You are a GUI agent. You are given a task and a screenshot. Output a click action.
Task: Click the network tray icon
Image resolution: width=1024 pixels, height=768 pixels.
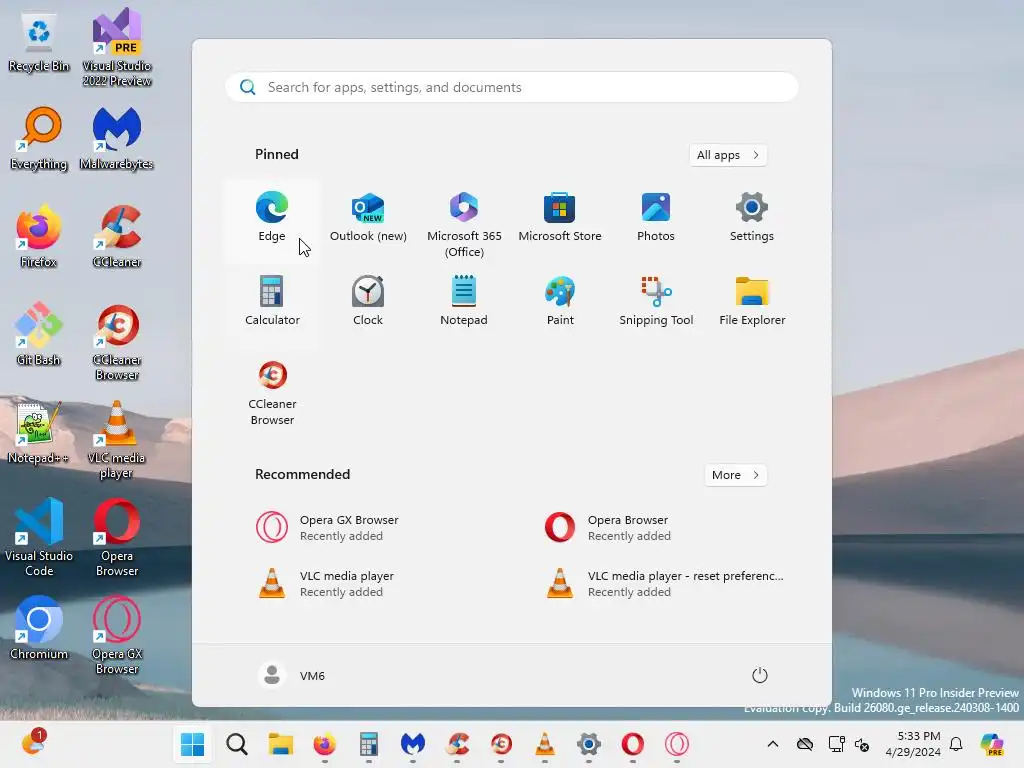[836, 744]
